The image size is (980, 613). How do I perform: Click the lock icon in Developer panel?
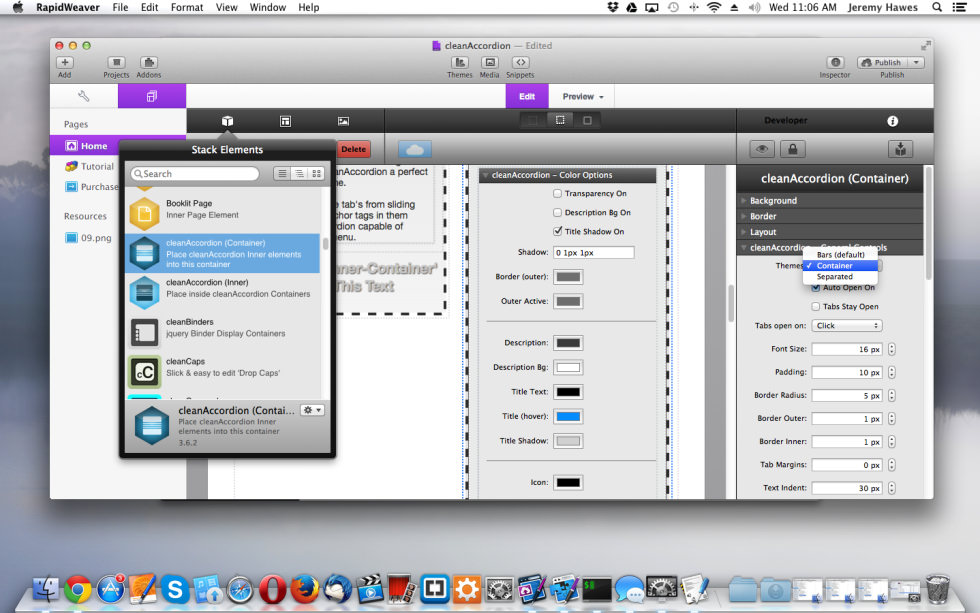[792, 149]
